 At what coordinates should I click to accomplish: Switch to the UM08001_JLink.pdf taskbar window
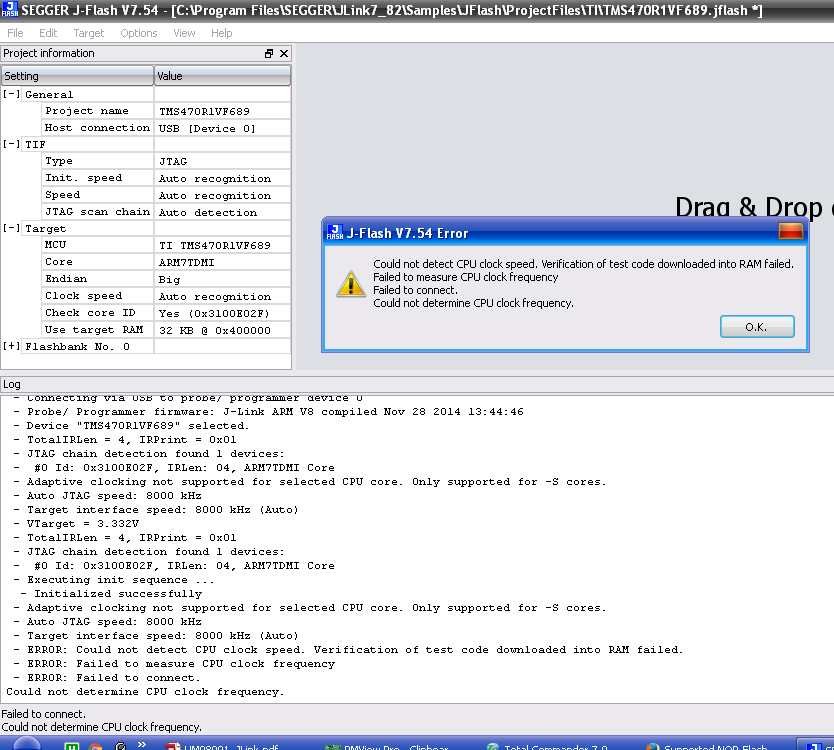point(223,746)
